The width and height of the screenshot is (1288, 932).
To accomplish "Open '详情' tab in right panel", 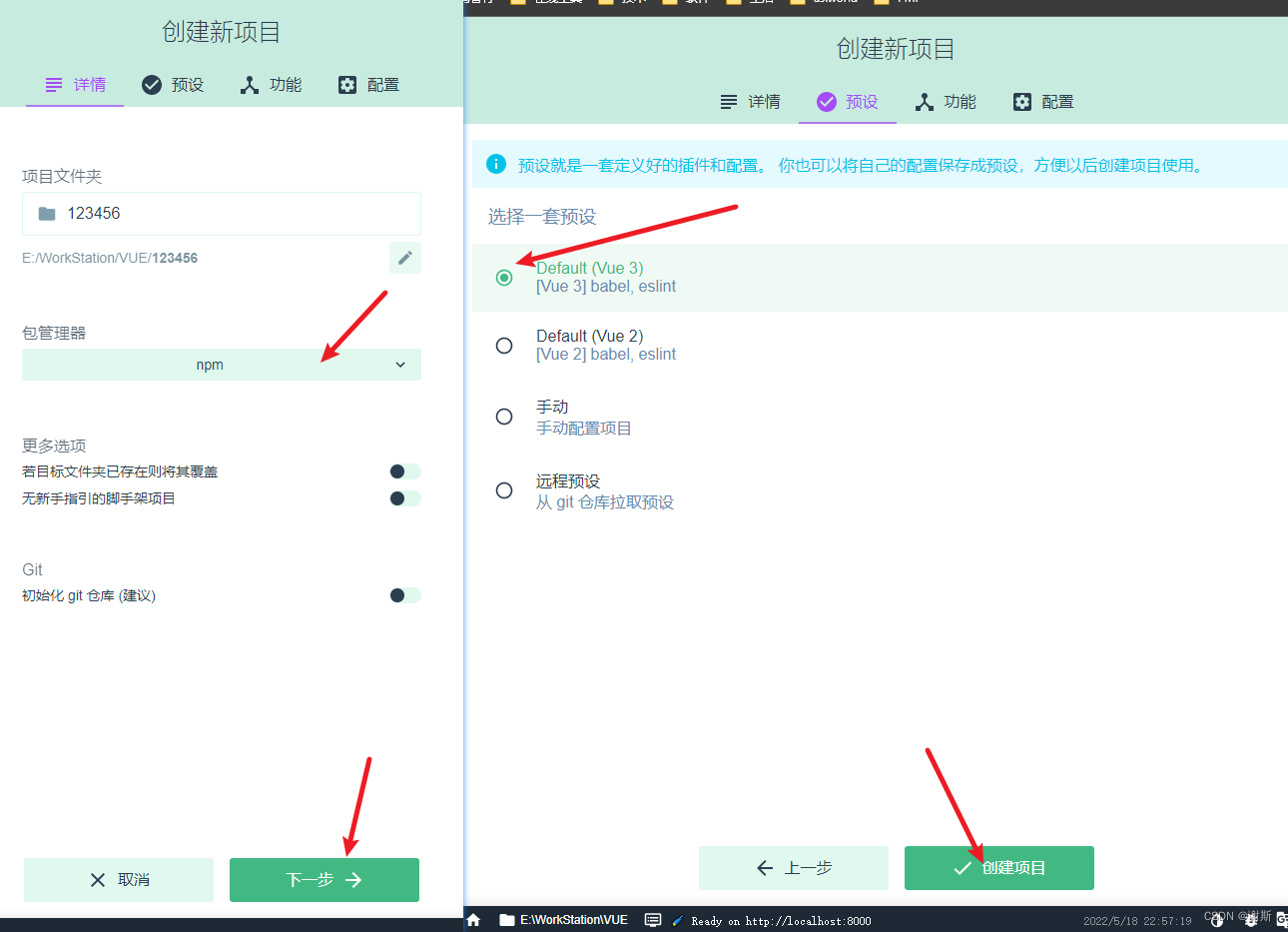I will [750, 102].
